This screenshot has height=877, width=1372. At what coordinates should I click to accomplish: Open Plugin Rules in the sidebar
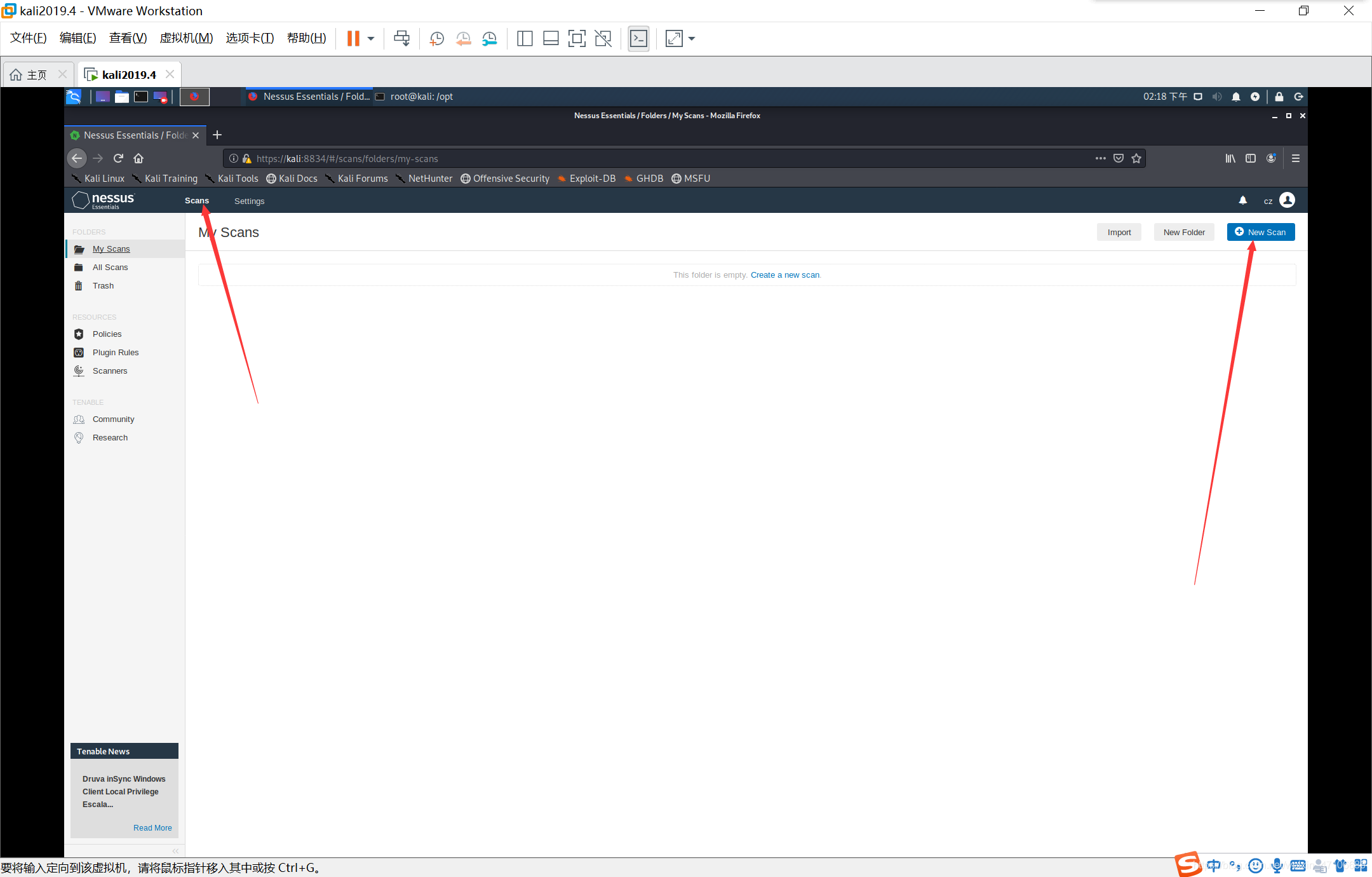115,353
